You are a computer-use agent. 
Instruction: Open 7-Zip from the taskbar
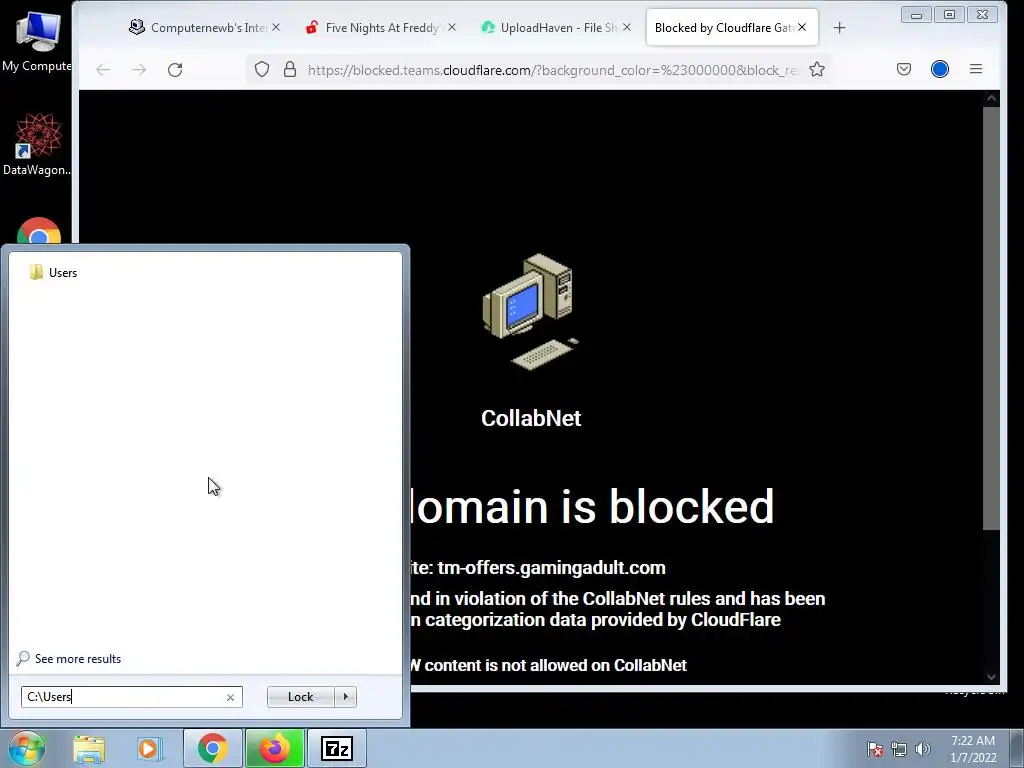tap(337, 748)
